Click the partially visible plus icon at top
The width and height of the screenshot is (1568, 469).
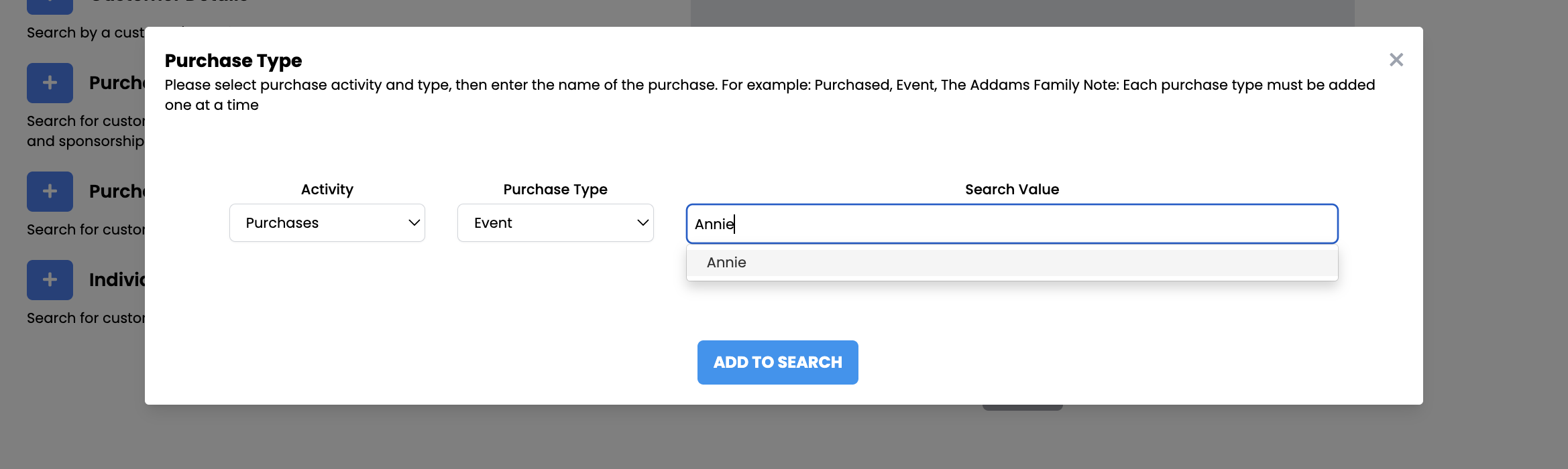click(50, 7)
